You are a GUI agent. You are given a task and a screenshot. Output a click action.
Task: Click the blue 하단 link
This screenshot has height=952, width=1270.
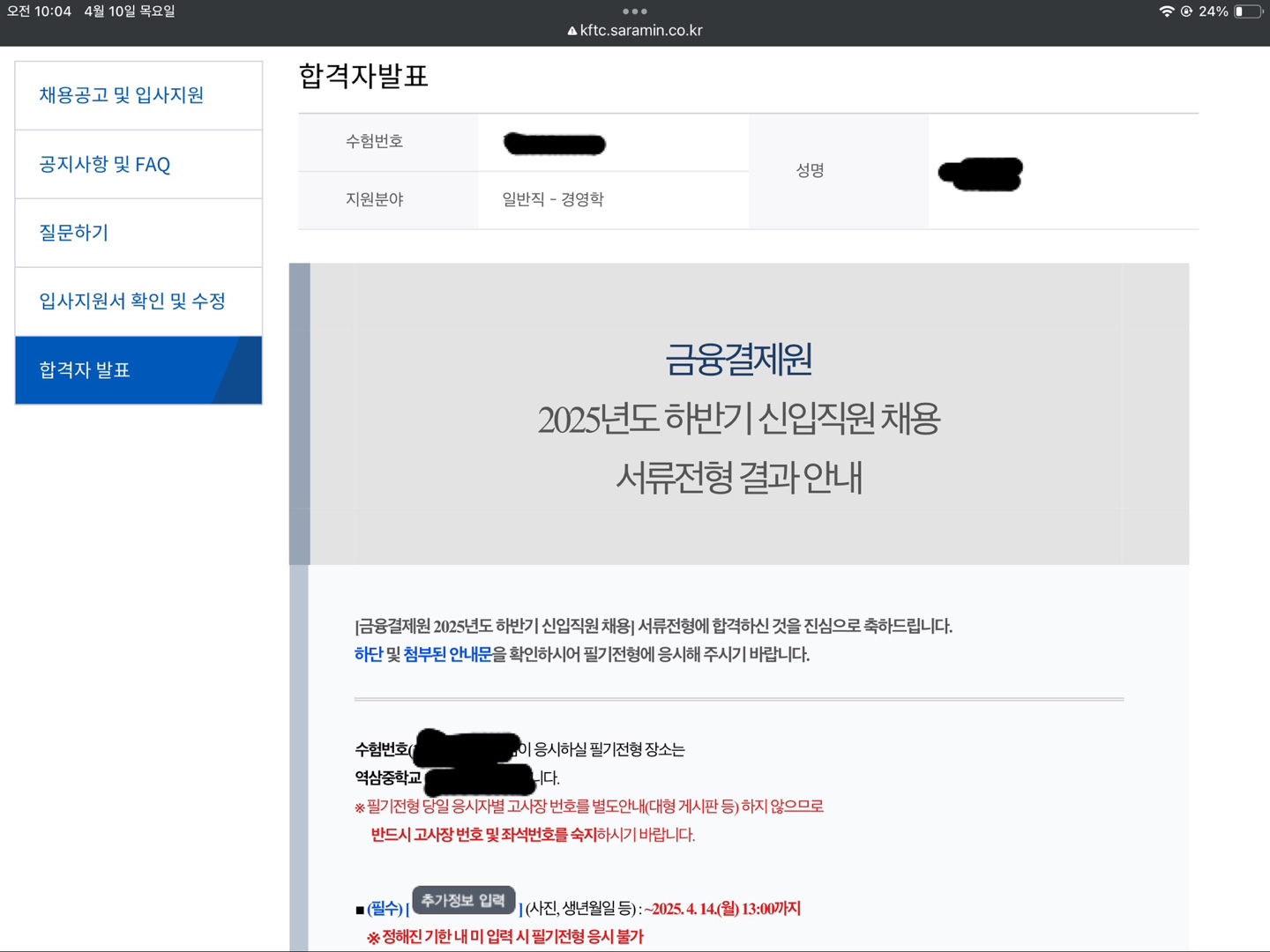(x=368, y=654)
